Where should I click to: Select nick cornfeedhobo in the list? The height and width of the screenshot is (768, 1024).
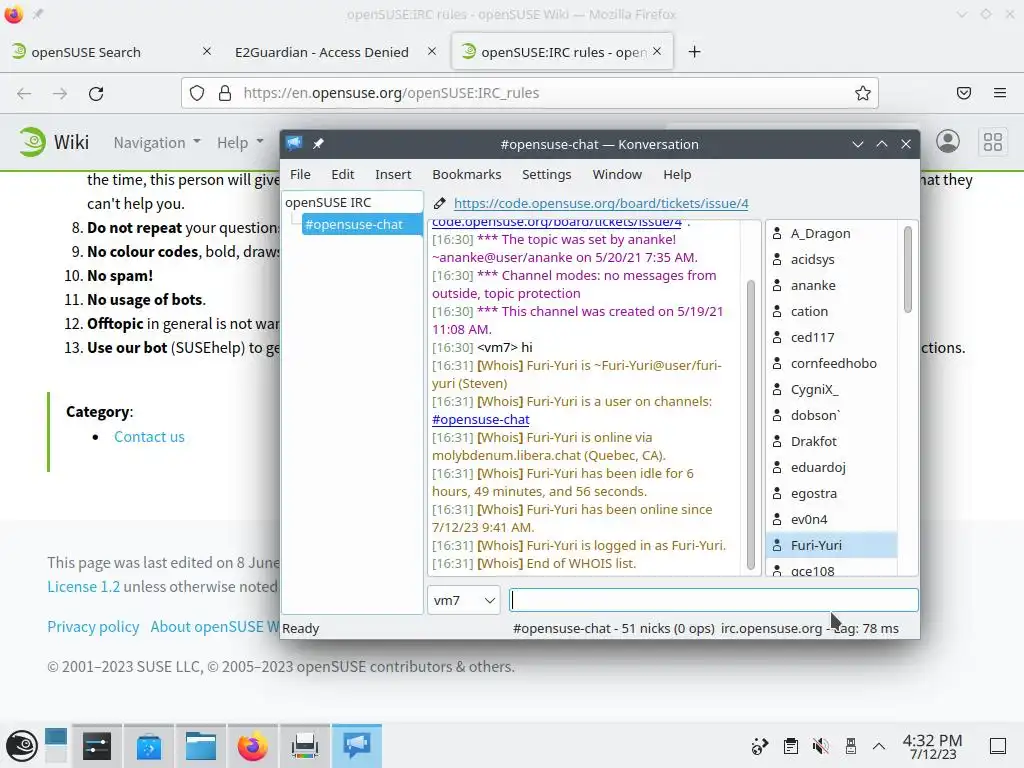pyautogui.click(x=833, y=363)
